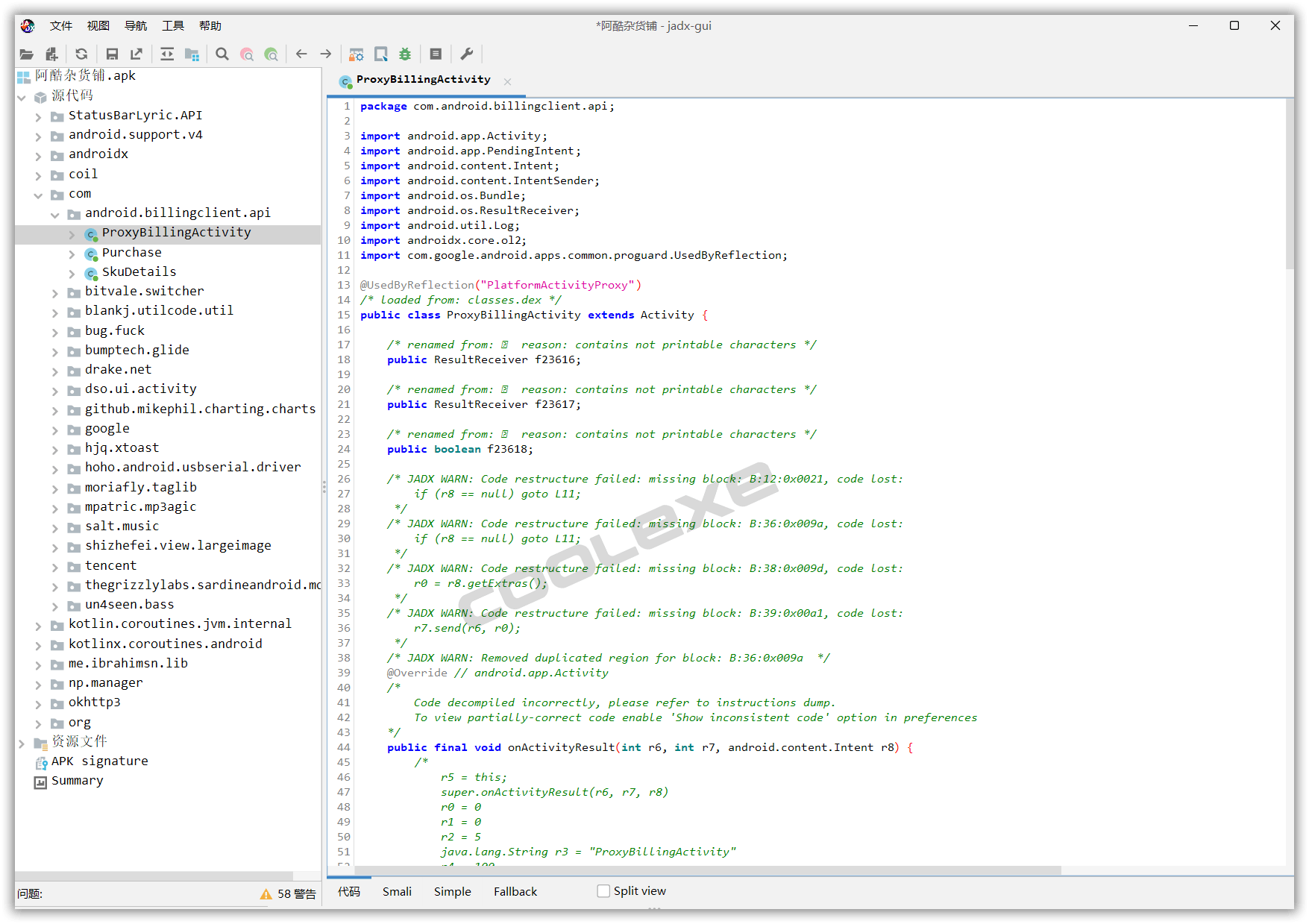1309x924 pixels.
Task: Open the preferences wrench icon
Action: point(466,54)
